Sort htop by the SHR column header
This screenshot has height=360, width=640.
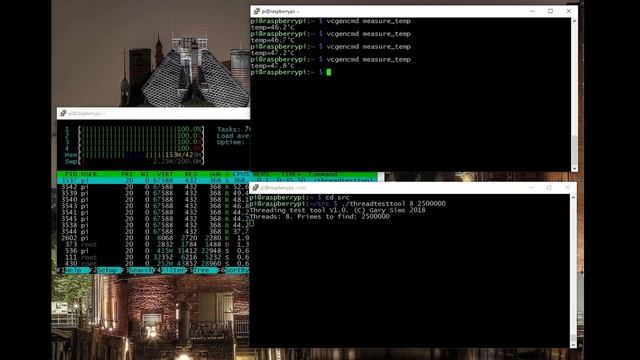(215, 174)
